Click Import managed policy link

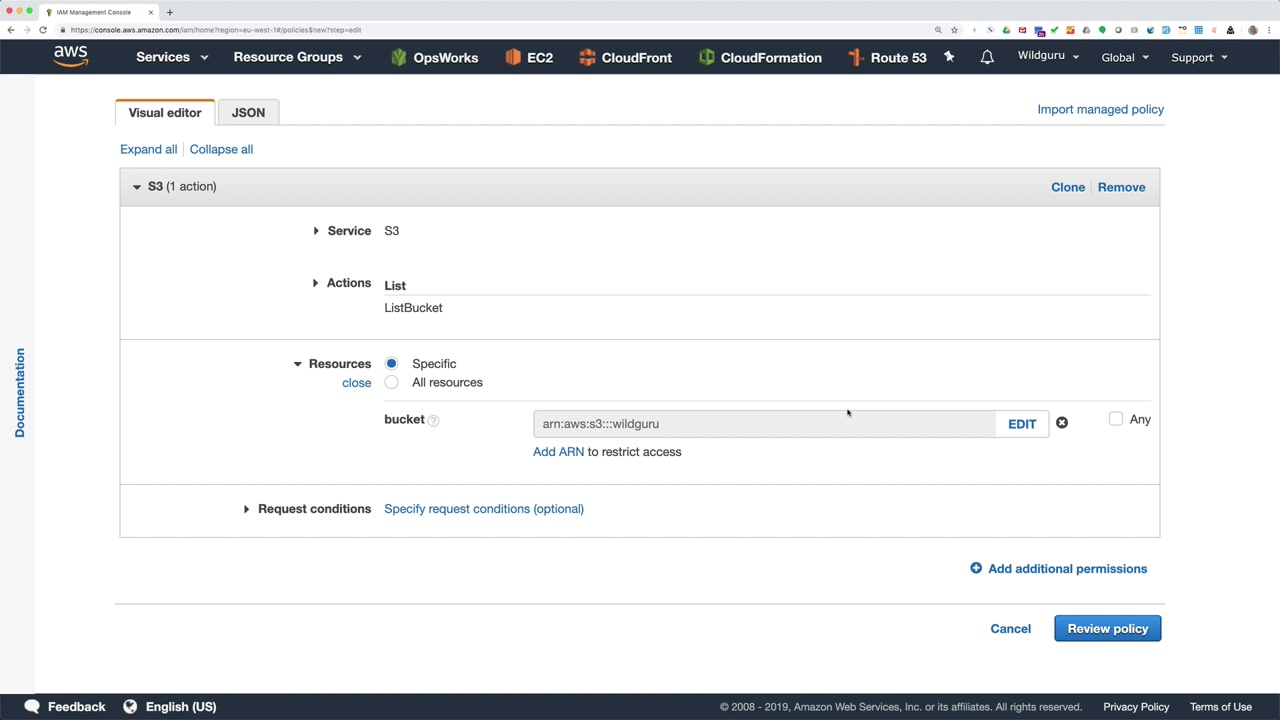(x=1100, y=109)
